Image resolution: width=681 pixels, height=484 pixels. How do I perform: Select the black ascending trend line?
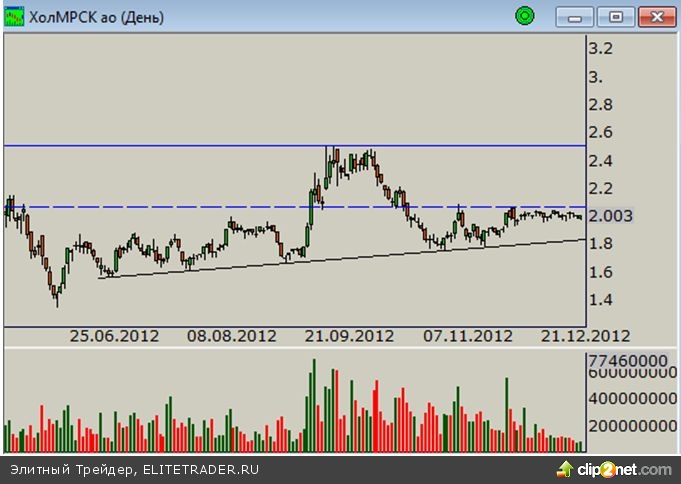pos(342,258)
